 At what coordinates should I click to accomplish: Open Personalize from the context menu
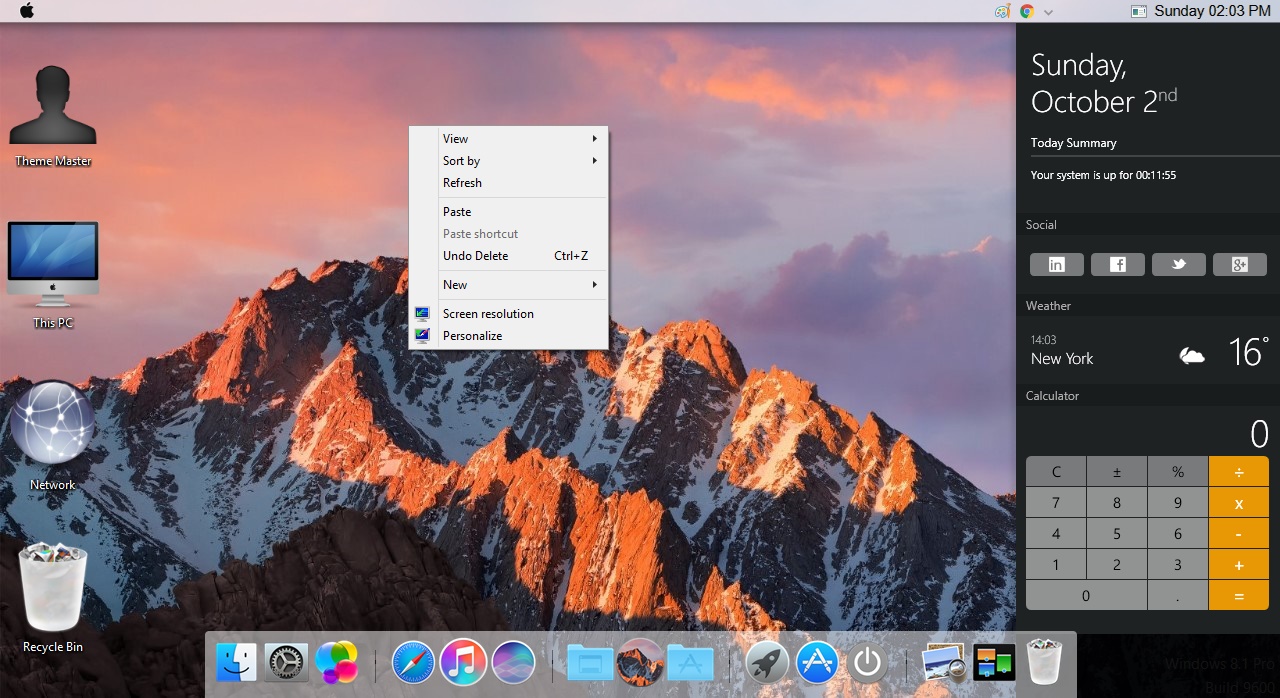(509, 336)
